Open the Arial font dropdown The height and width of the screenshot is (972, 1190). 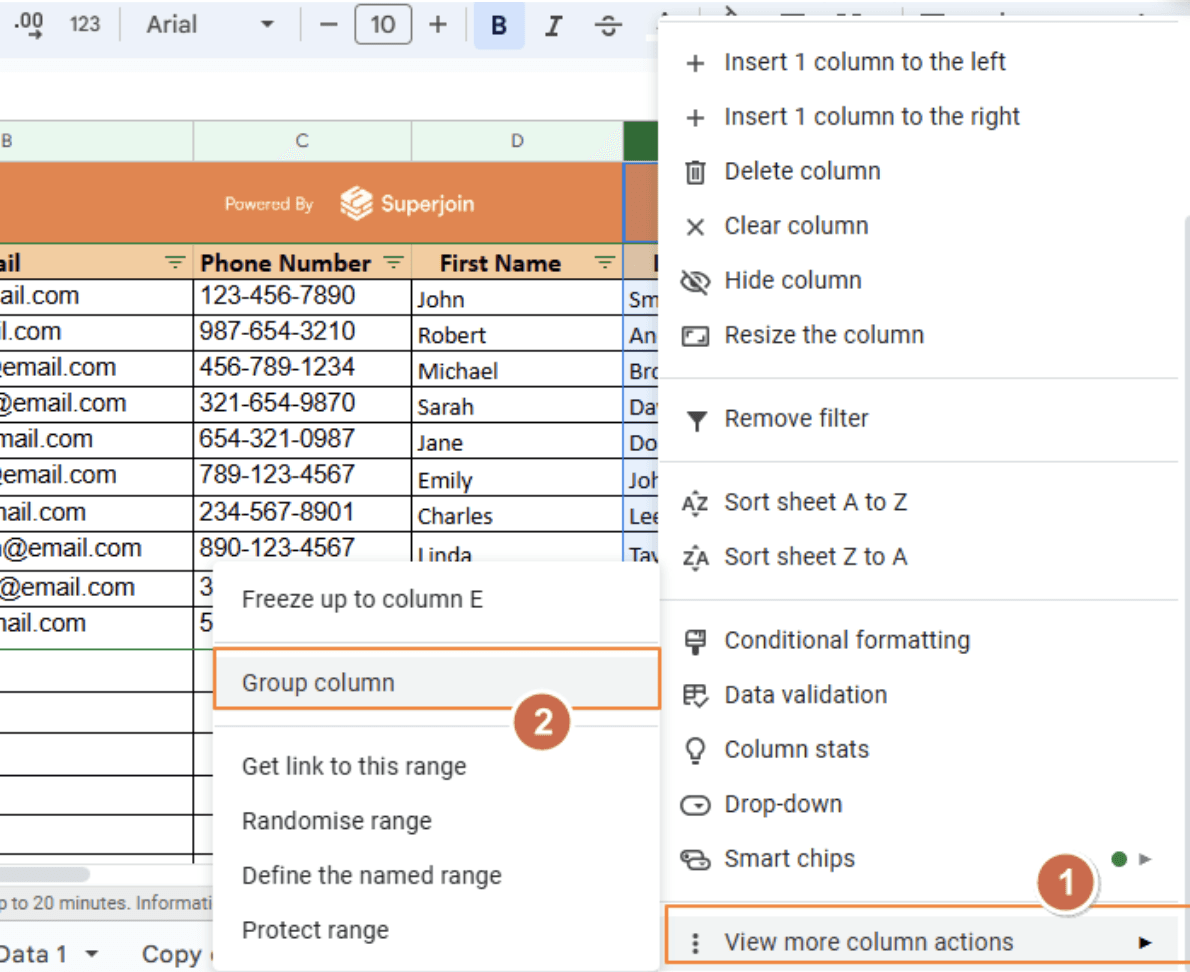(x=209, y=24)
